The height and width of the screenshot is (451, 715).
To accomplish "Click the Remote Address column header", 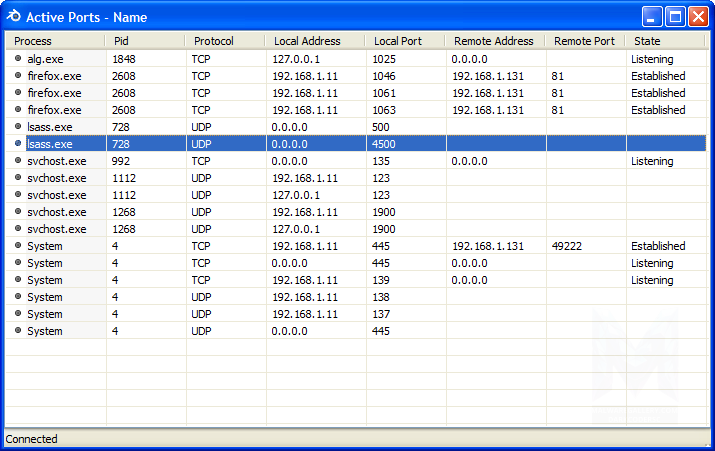I will click(494, 41).
